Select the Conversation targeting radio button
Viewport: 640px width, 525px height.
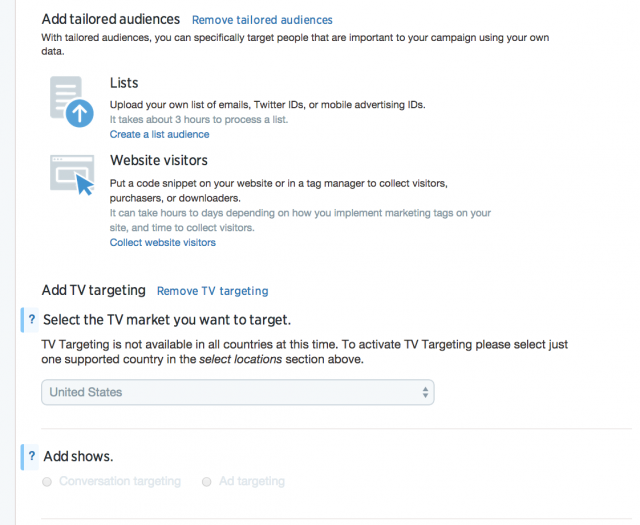coord(47,482)
